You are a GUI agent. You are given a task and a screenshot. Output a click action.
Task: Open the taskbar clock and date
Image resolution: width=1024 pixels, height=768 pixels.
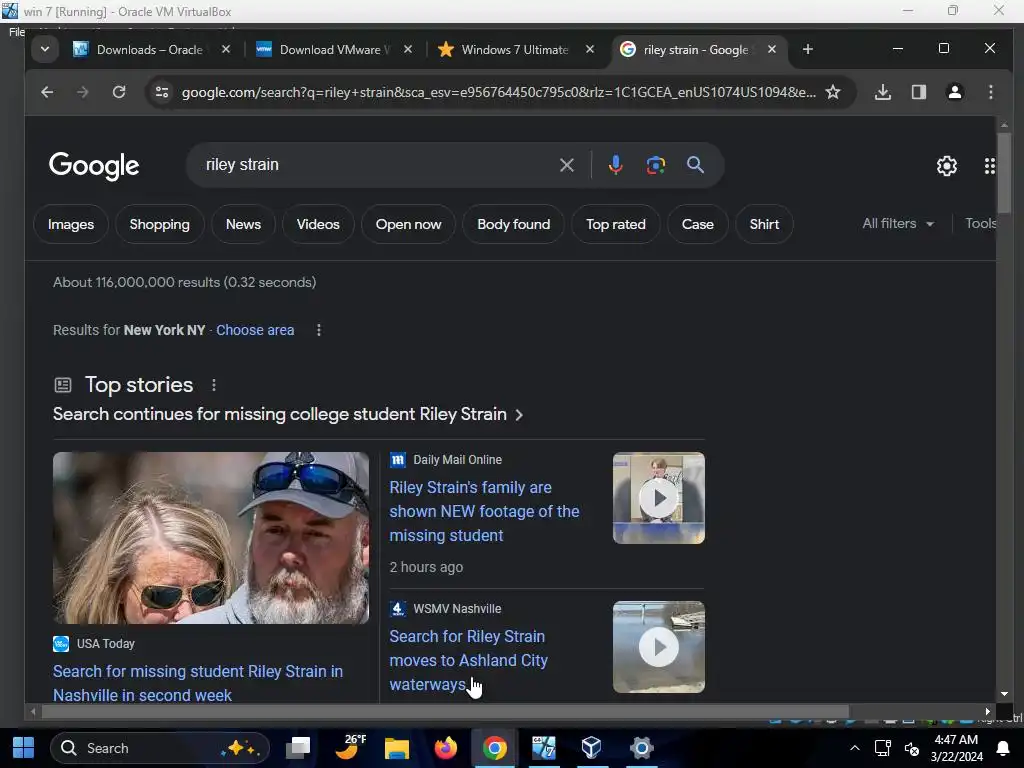956,748
